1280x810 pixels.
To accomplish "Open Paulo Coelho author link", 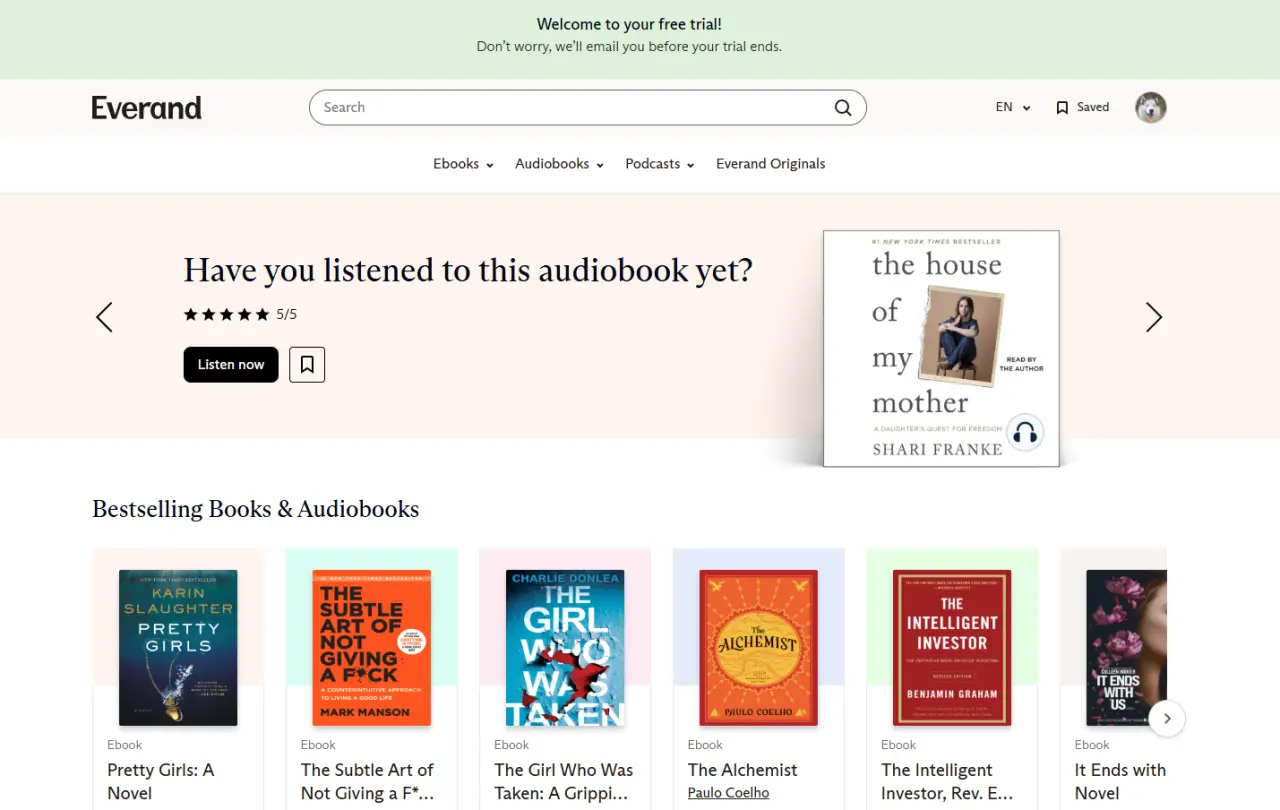I will 729,793.
